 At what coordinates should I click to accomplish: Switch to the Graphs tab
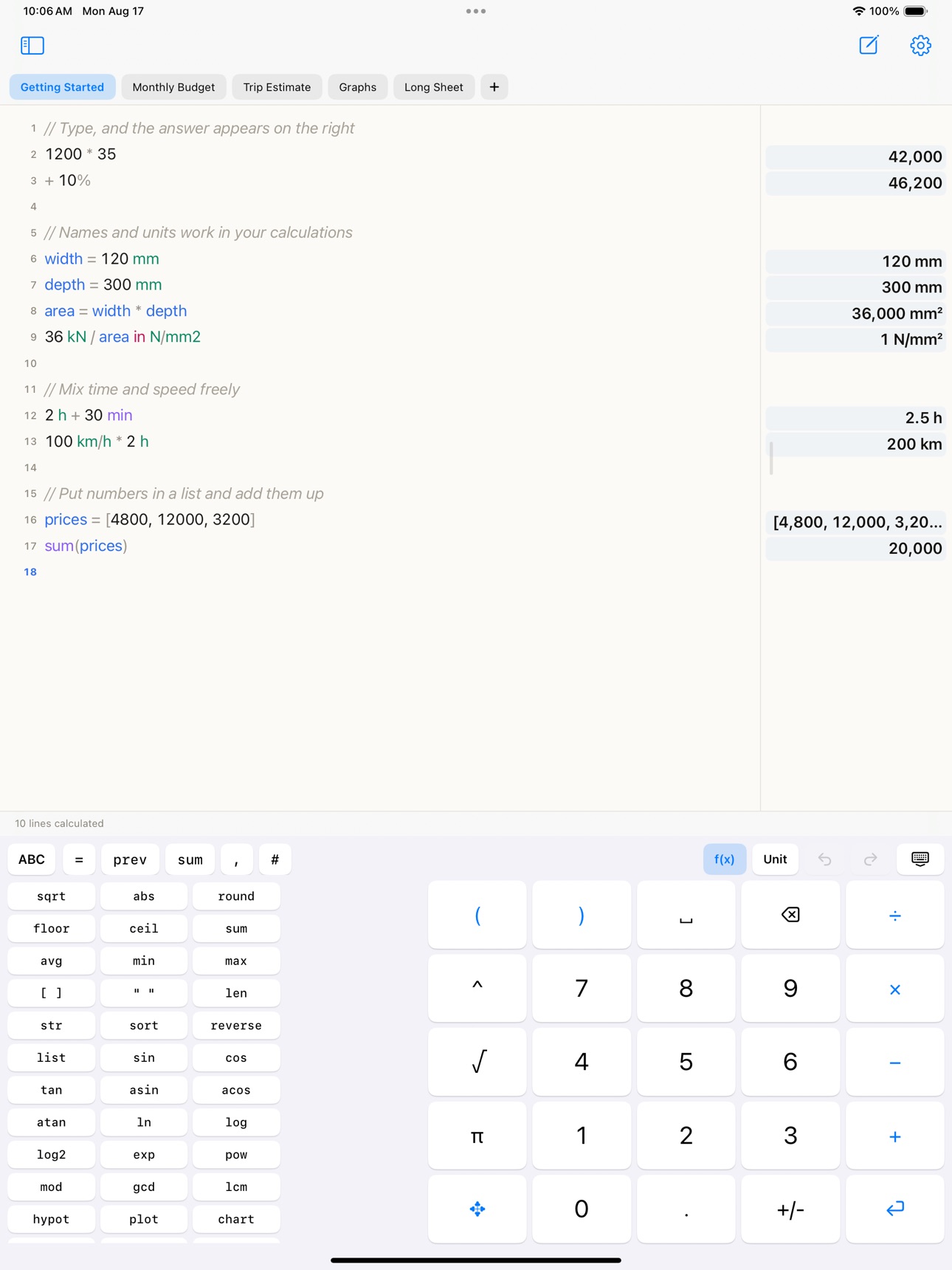point(358,87)
